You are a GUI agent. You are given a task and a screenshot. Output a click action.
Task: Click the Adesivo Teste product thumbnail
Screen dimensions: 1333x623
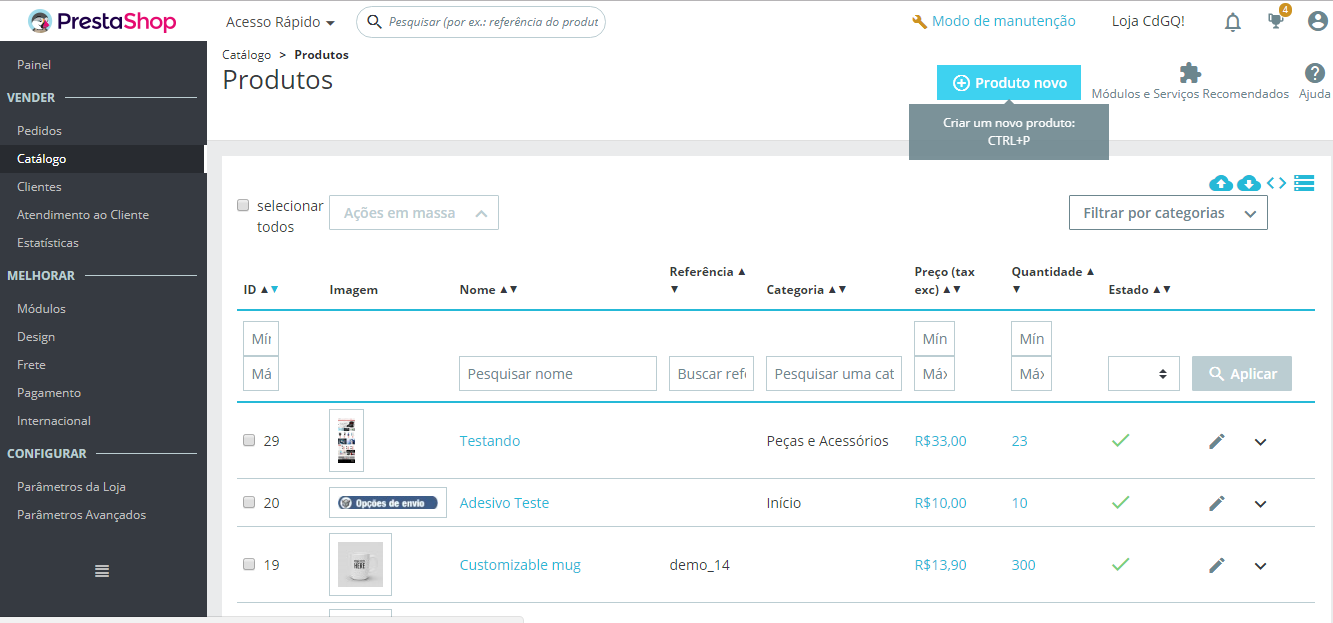coord(388,502)
